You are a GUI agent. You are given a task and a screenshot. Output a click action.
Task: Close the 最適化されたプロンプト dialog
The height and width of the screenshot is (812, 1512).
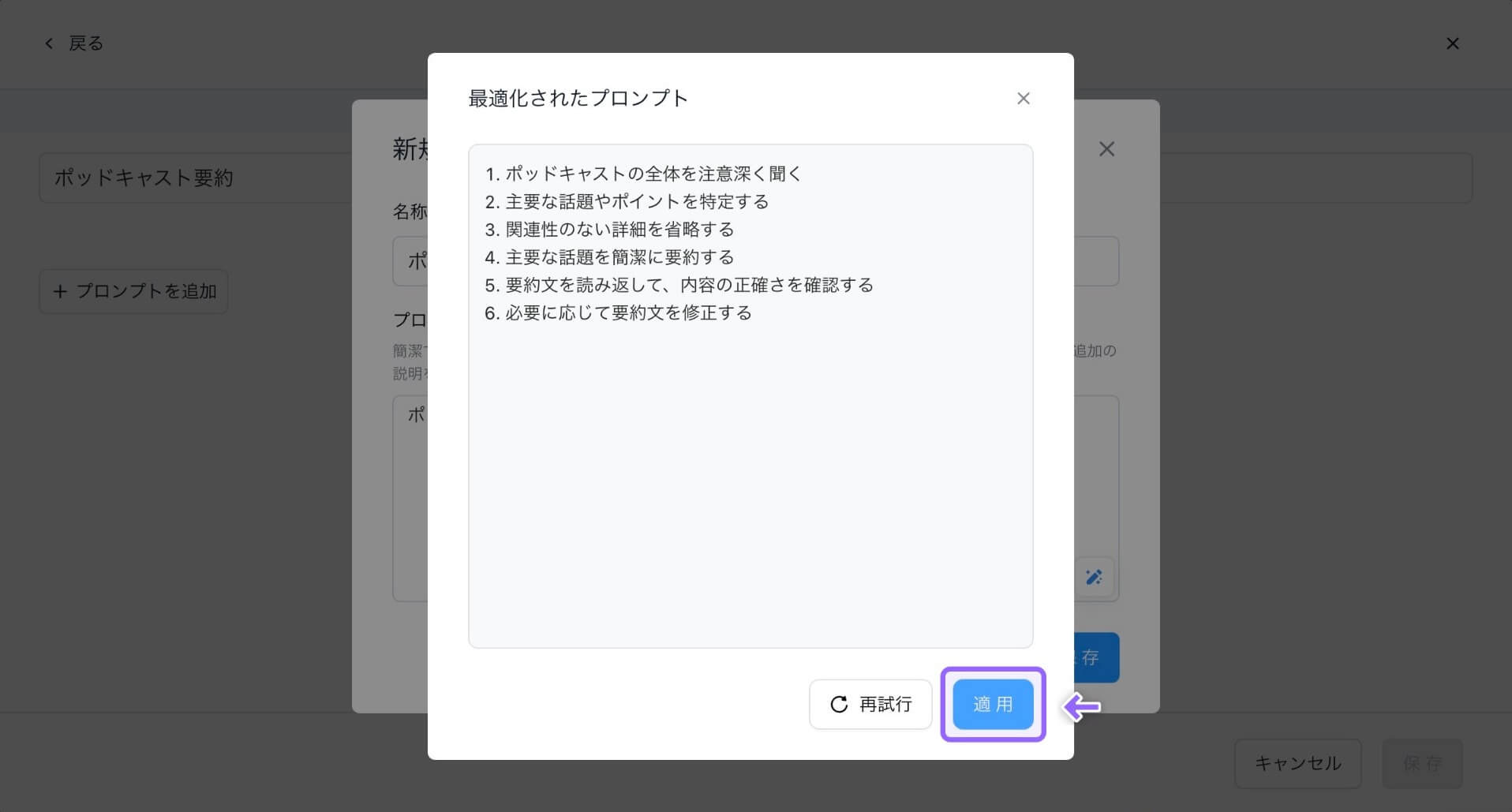click(x=1024, y=99)
